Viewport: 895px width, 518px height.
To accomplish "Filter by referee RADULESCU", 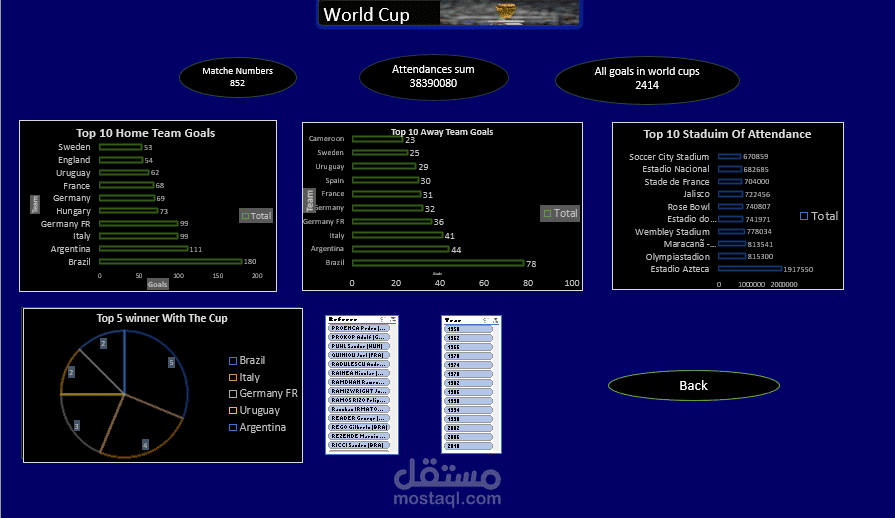I will pyautogui.click(x=358, y=364).
